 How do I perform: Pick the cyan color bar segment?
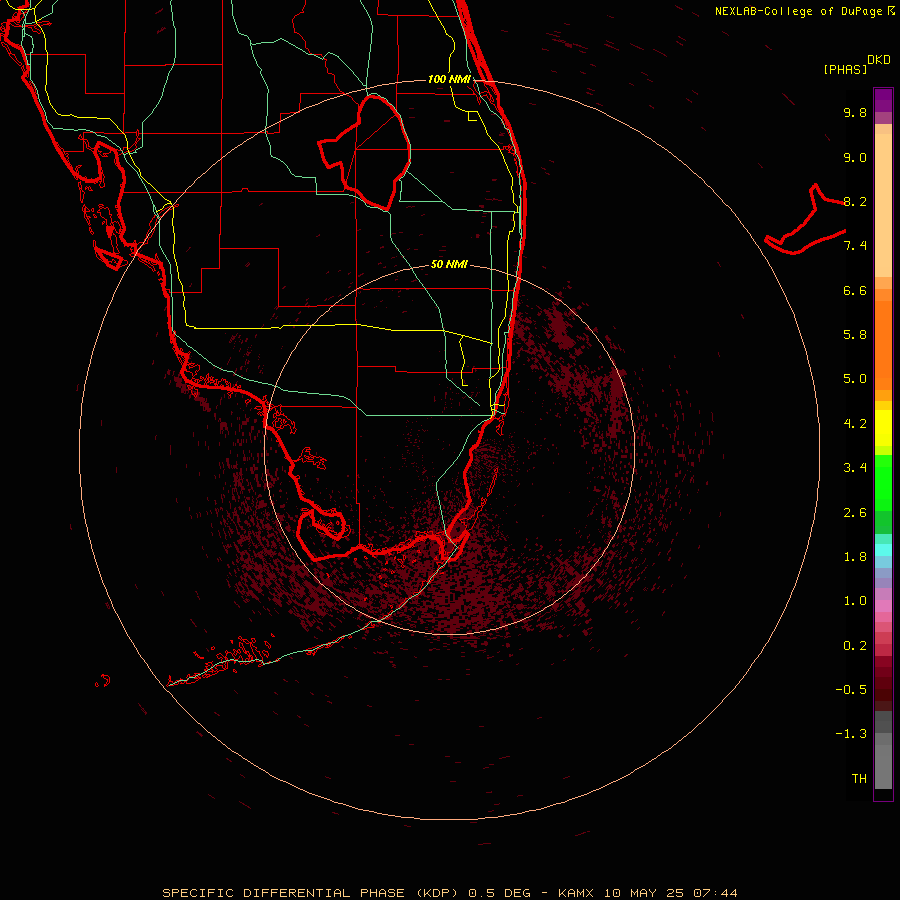coord(883,550)
